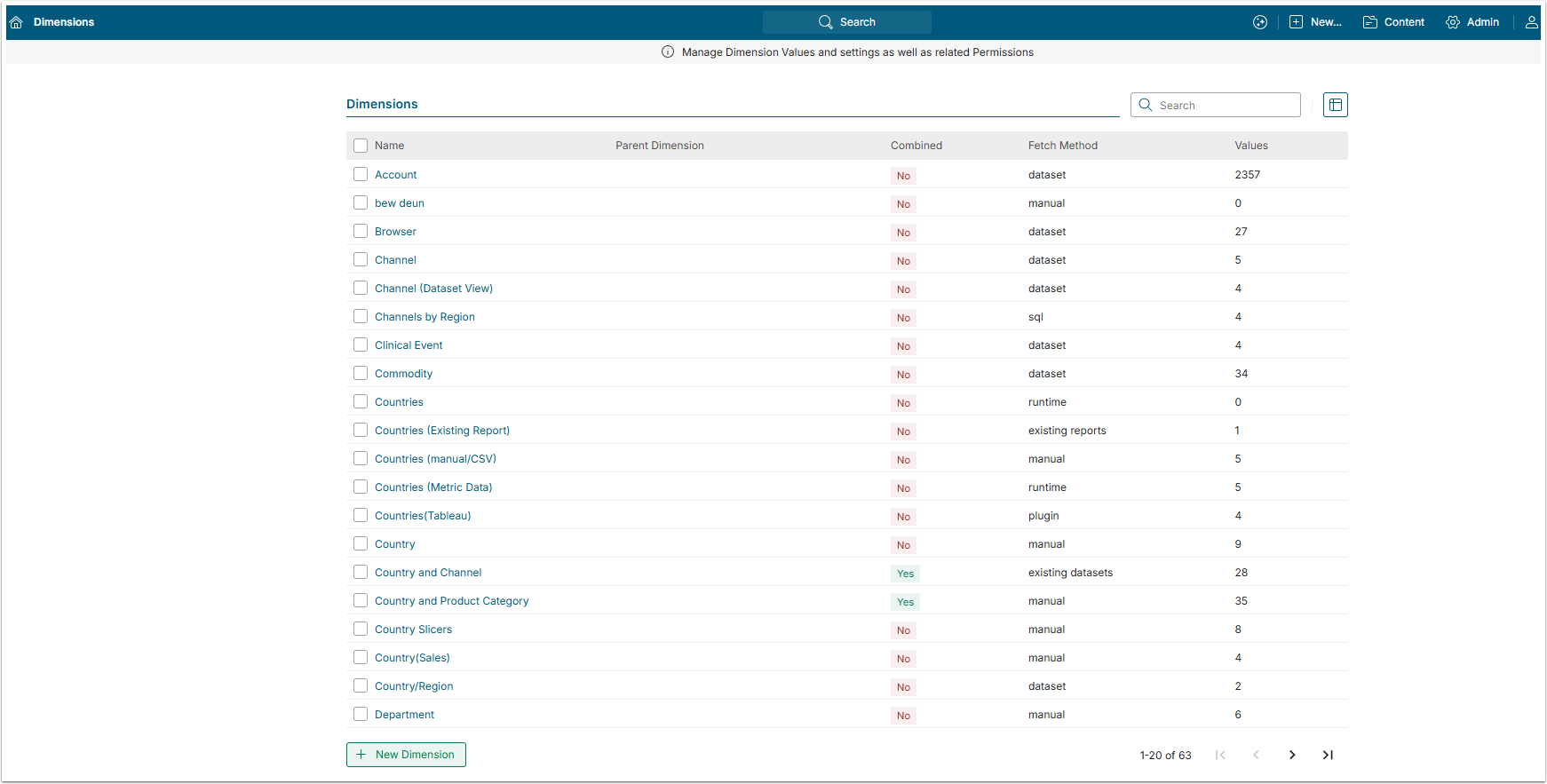Jump to last page of dimensions
The image size is (1547, 784).
coord(1328,755)
